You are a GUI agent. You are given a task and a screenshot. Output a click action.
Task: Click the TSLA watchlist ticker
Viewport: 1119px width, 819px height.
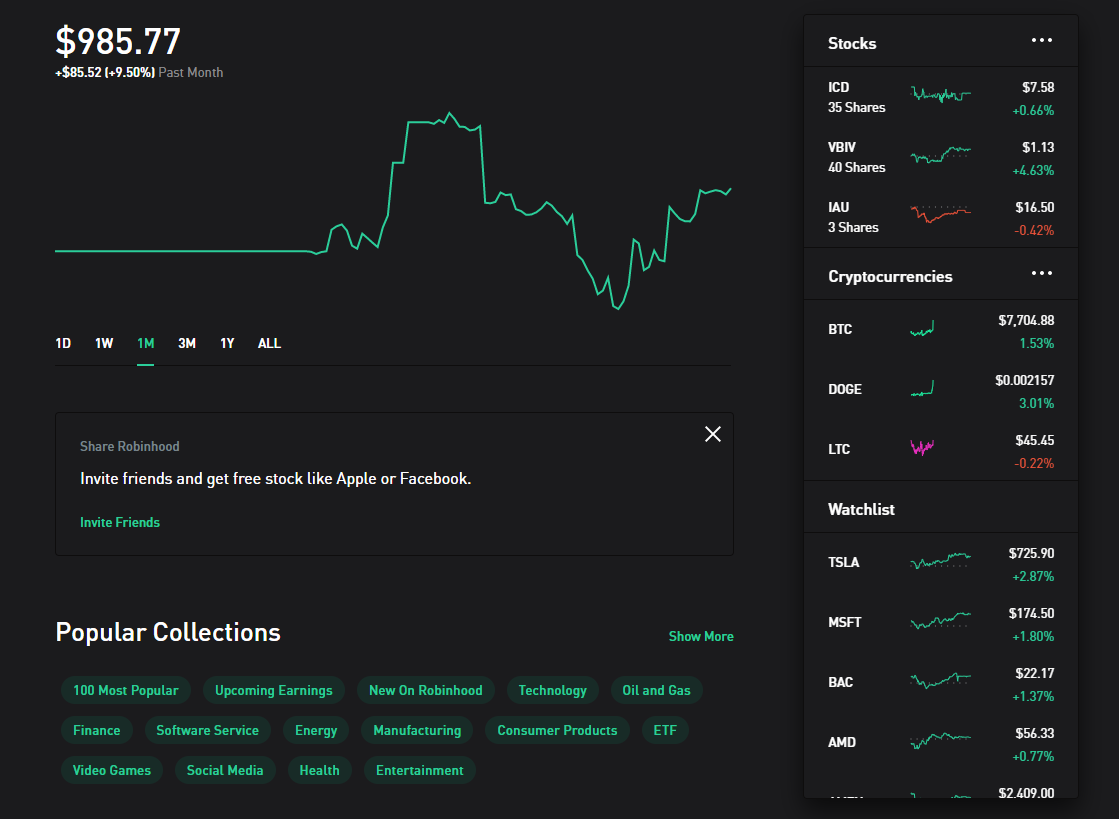844,562
